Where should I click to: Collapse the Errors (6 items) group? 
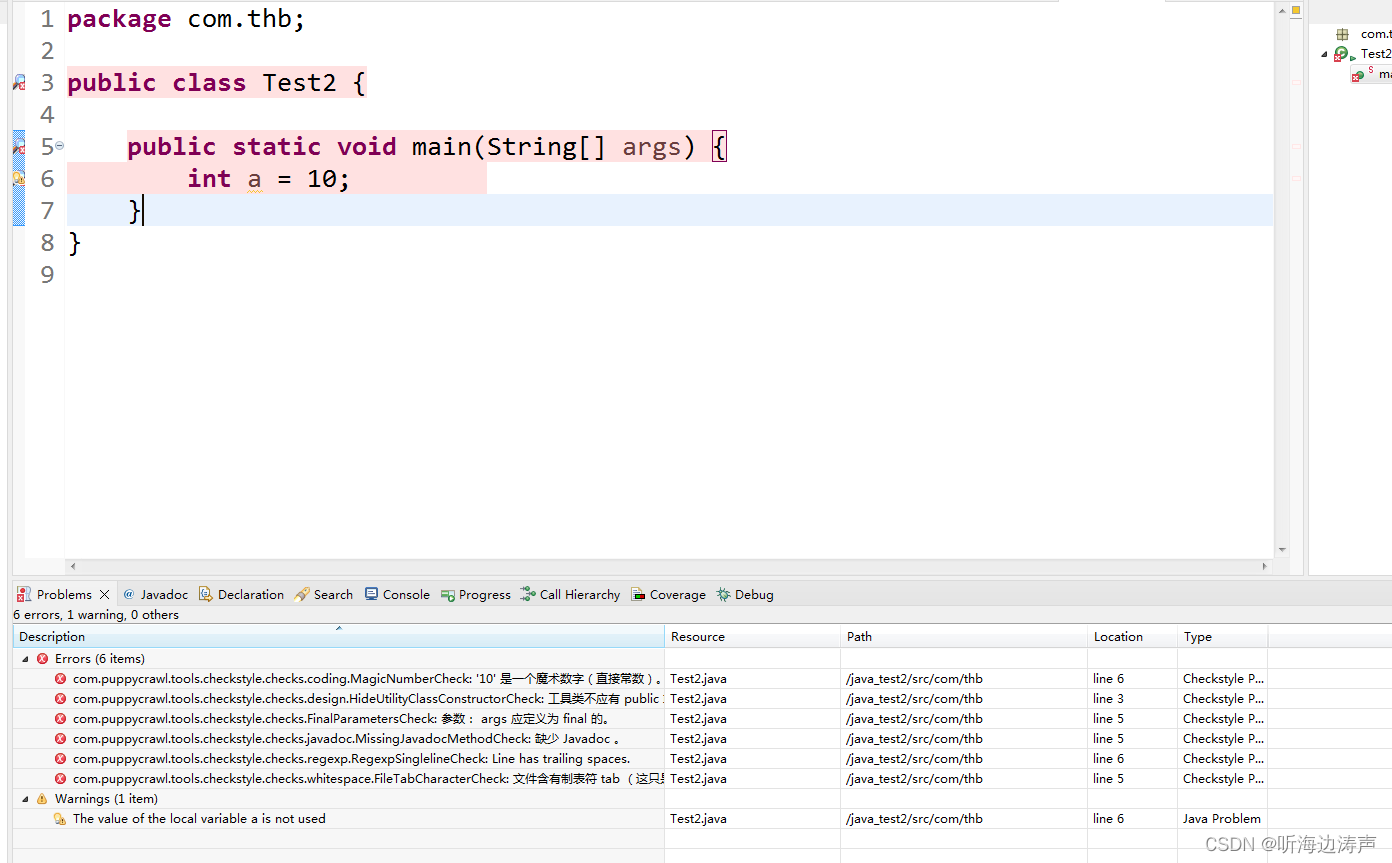(23, 658)
